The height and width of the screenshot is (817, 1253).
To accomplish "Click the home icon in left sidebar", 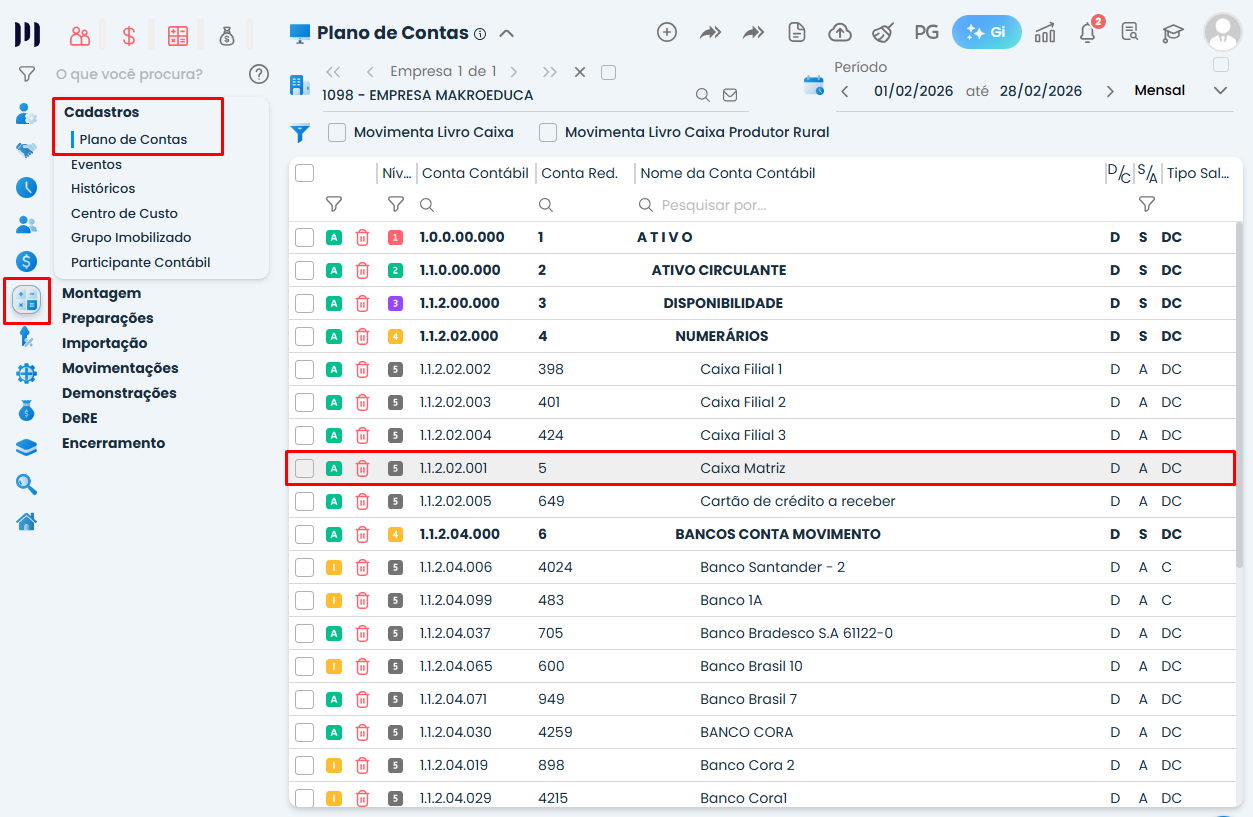I will coord(27,520).
